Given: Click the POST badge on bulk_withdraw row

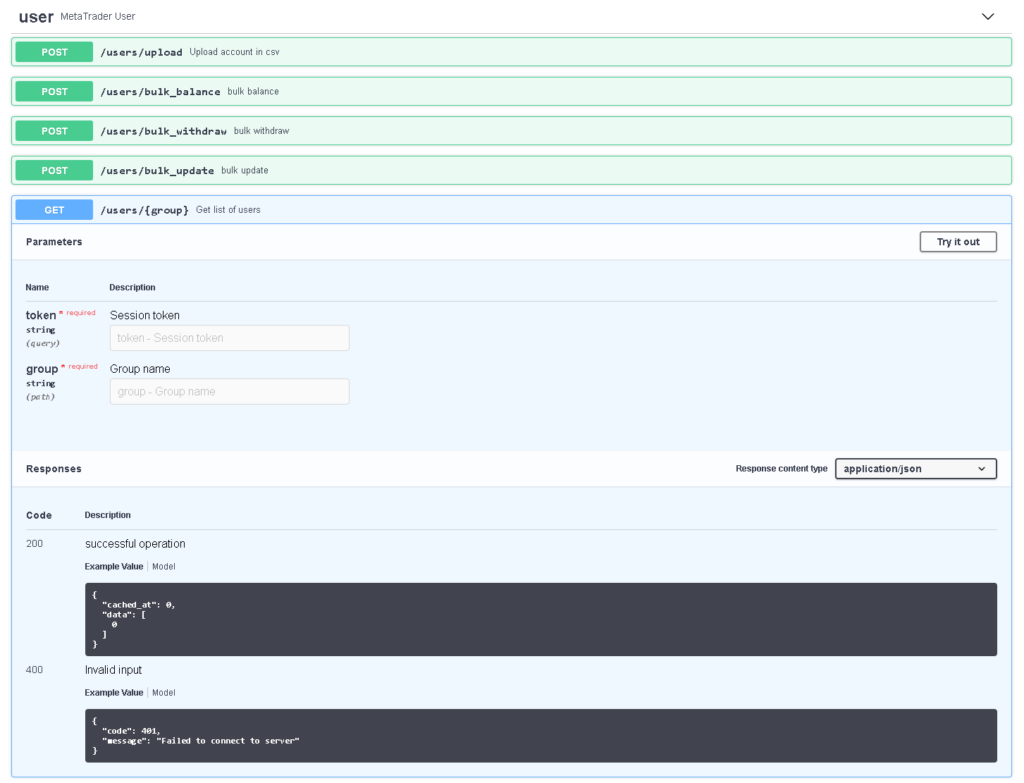Looking at the screenshot, I should click(53, 130).
